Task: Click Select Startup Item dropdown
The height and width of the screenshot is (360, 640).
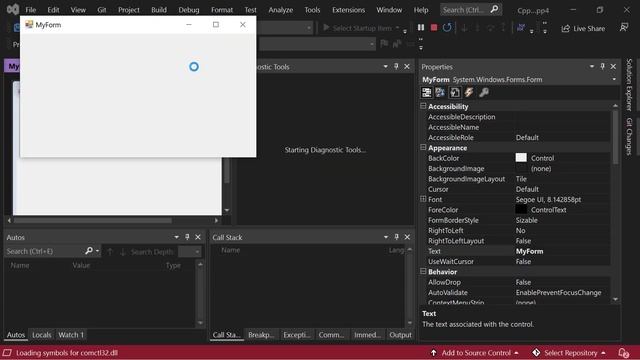Action: click(362, 28)
